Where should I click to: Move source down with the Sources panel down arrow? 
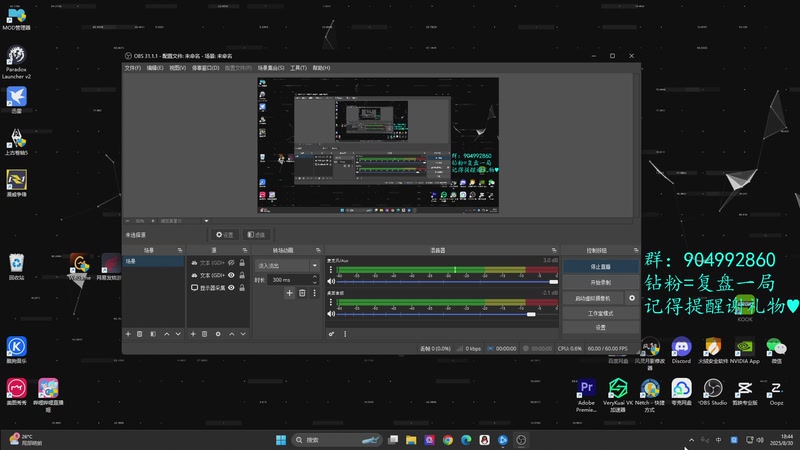point(243,334)
